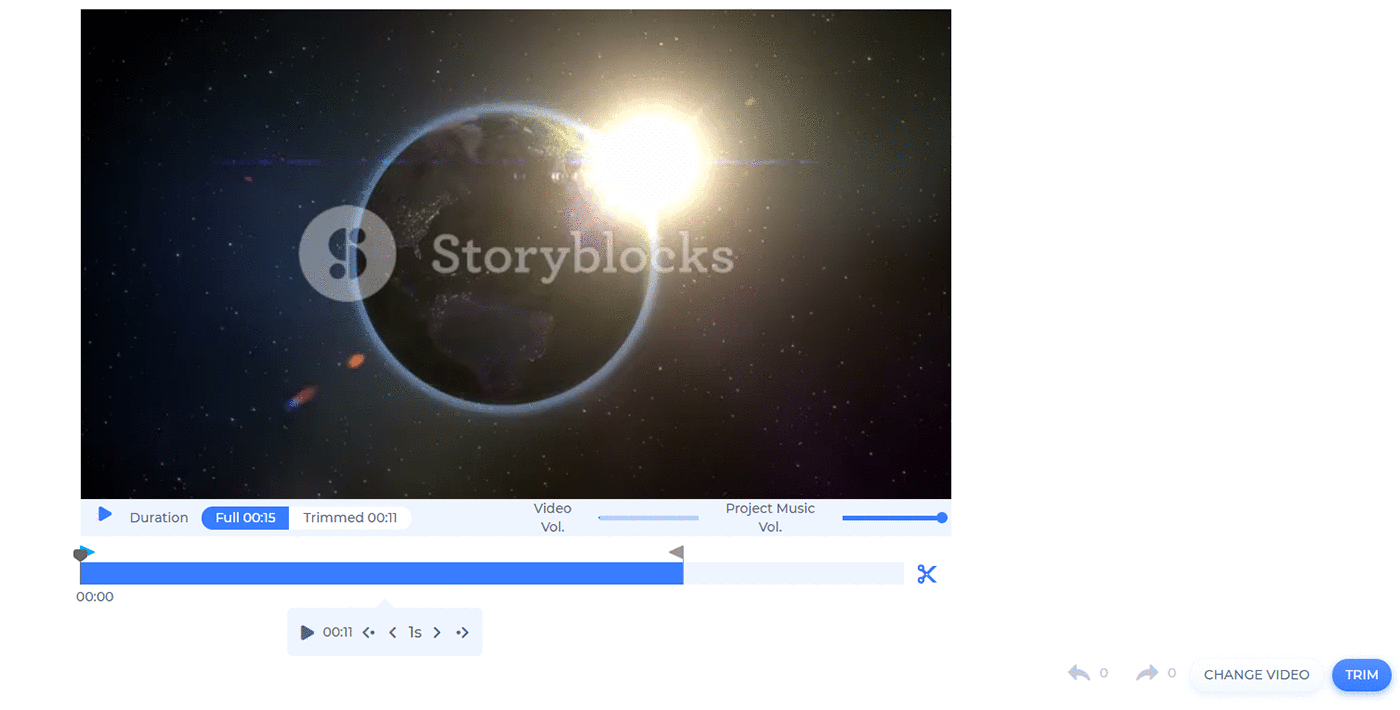Click the blue selected timeline region

pyautogui.click(x=380, y=574)
